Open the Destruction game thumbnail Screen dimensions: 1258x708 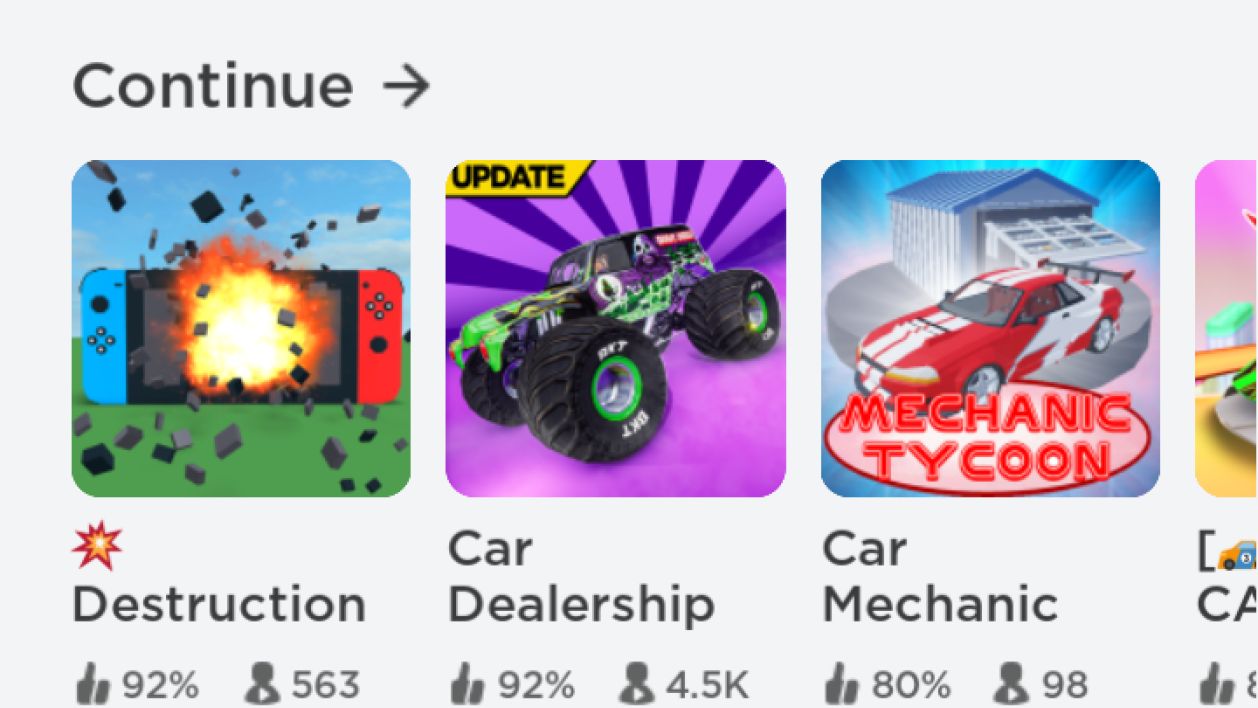pos(241,328)
